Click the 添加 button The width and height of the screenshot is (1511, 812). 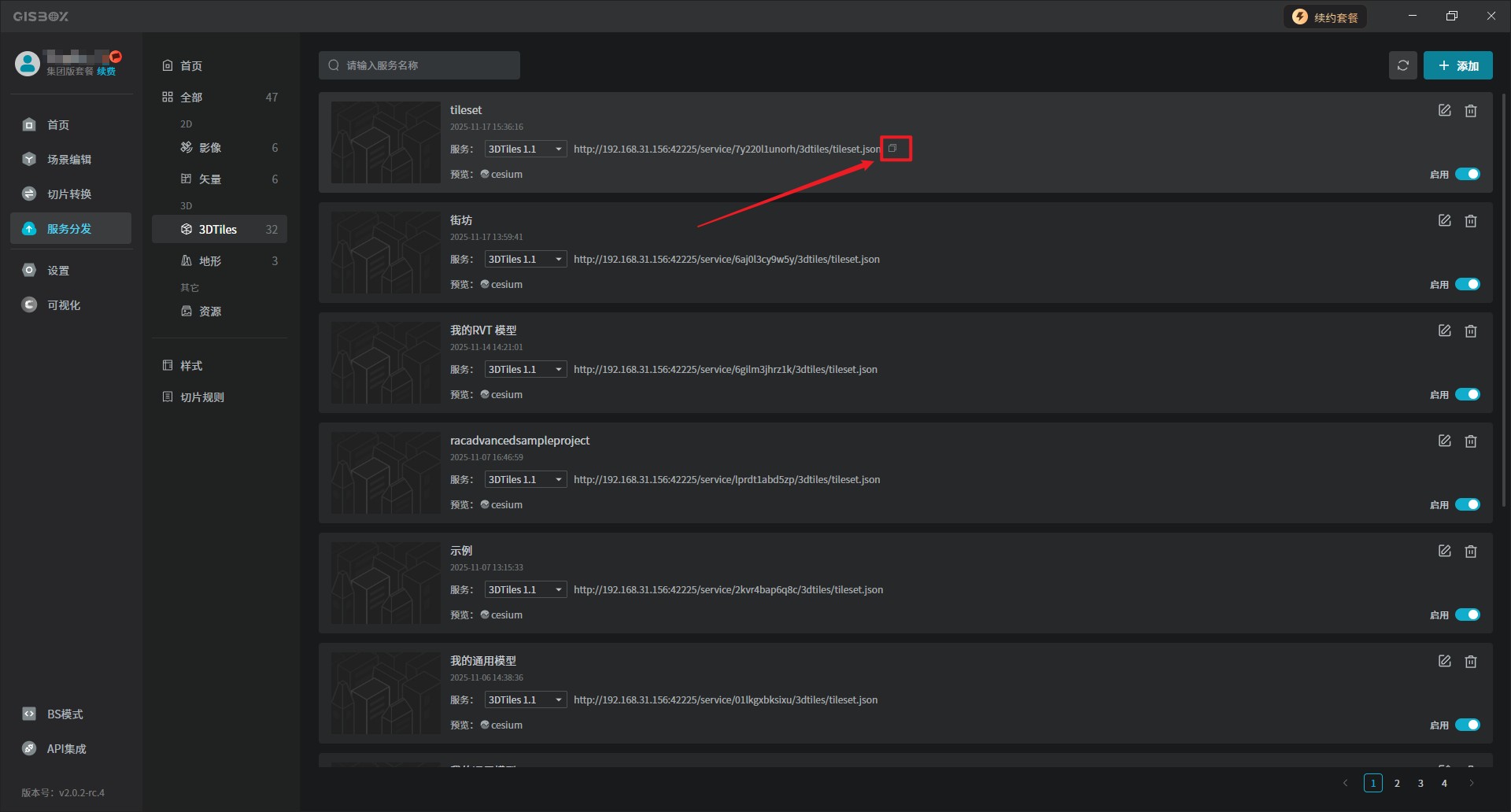[x=1457, y=66]
